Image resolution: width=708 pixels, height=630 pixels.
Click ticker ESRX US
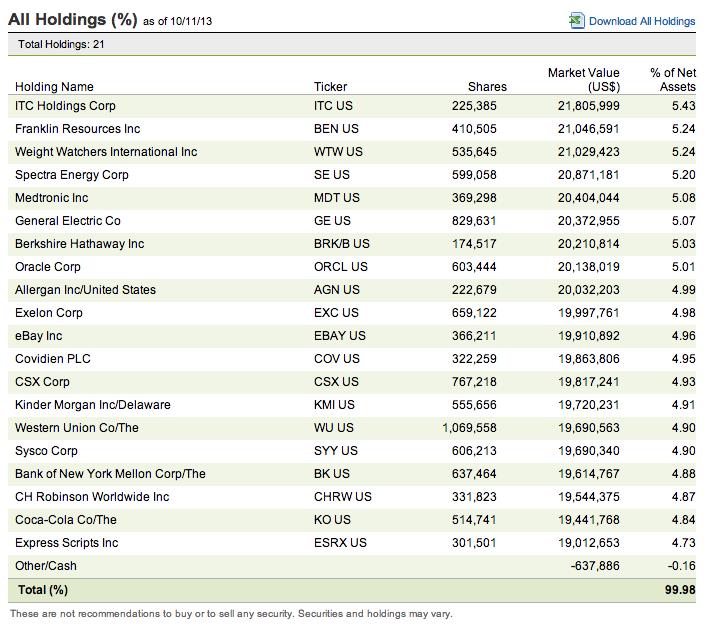point(340,543)
